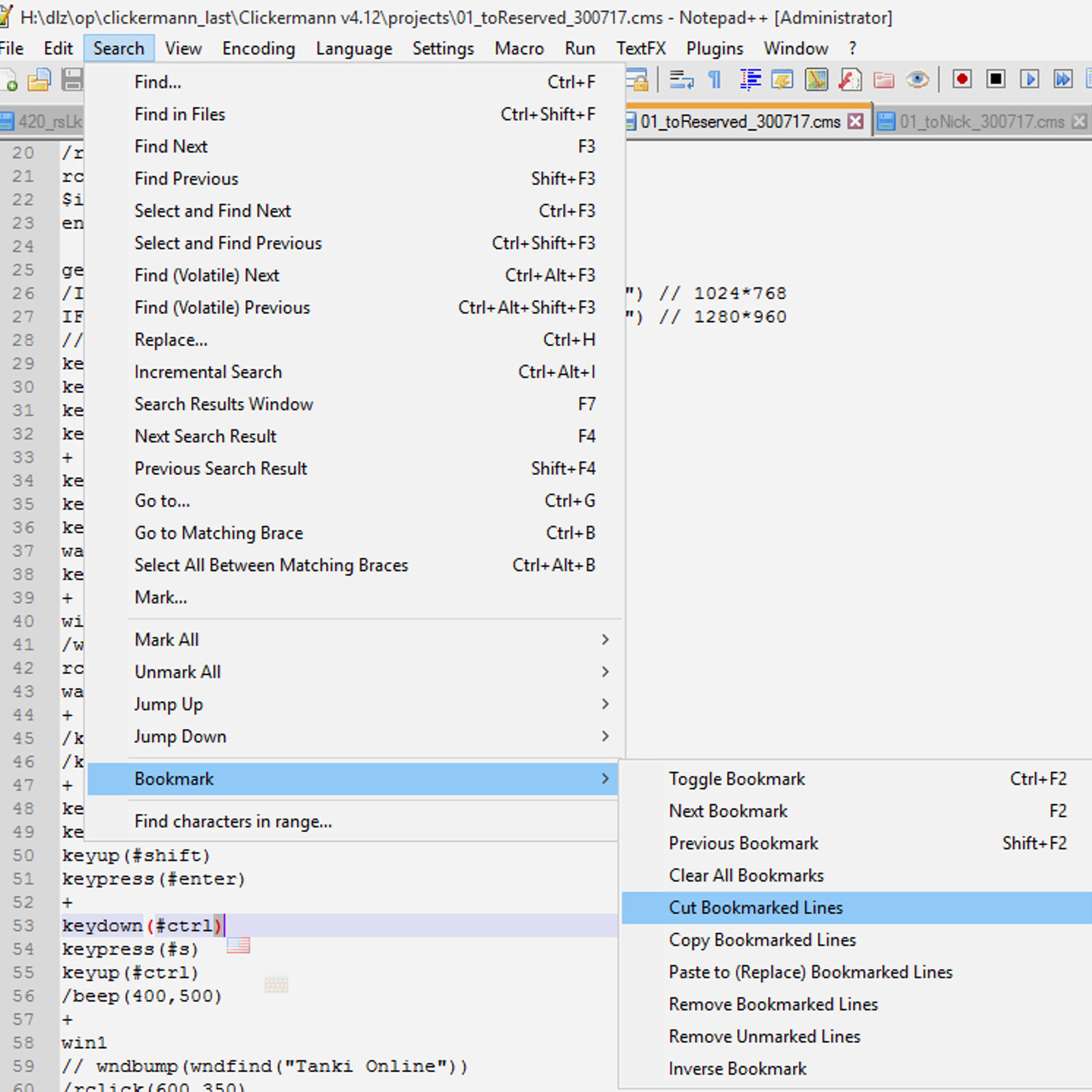This screenshot has width=1092, height=1092.
Task: Select Inverse Bookmark entry
Action: pos(857,1068)
